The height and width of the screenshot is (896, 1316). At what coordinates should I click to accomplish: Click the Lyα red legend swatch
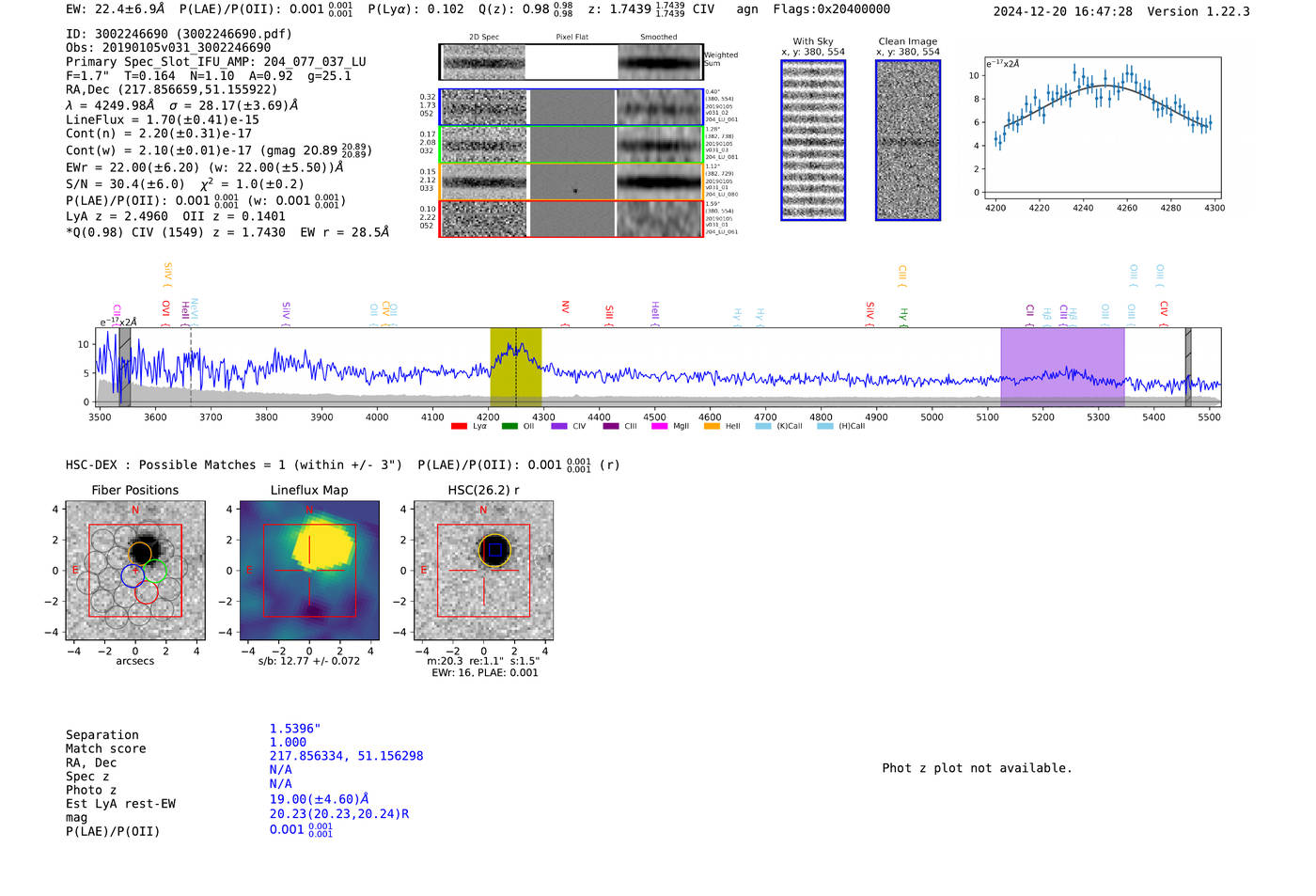pos(459,426)
